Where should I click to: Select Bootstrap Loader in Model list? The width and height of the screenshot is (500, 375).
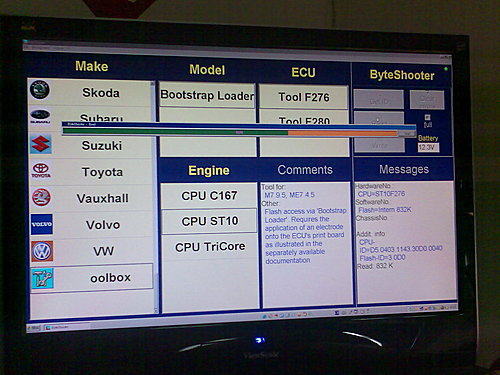pos(207,95)
